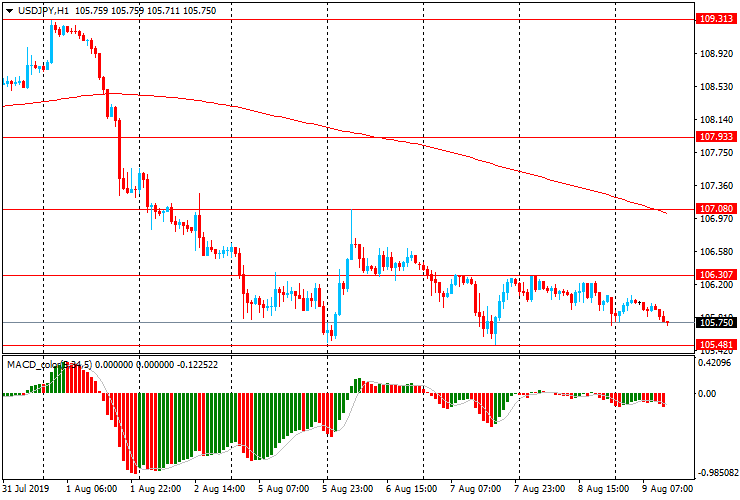740x500 pixels.
Task: Click the 2 Aug 14:00 time axis label
Action: point(219,488)
